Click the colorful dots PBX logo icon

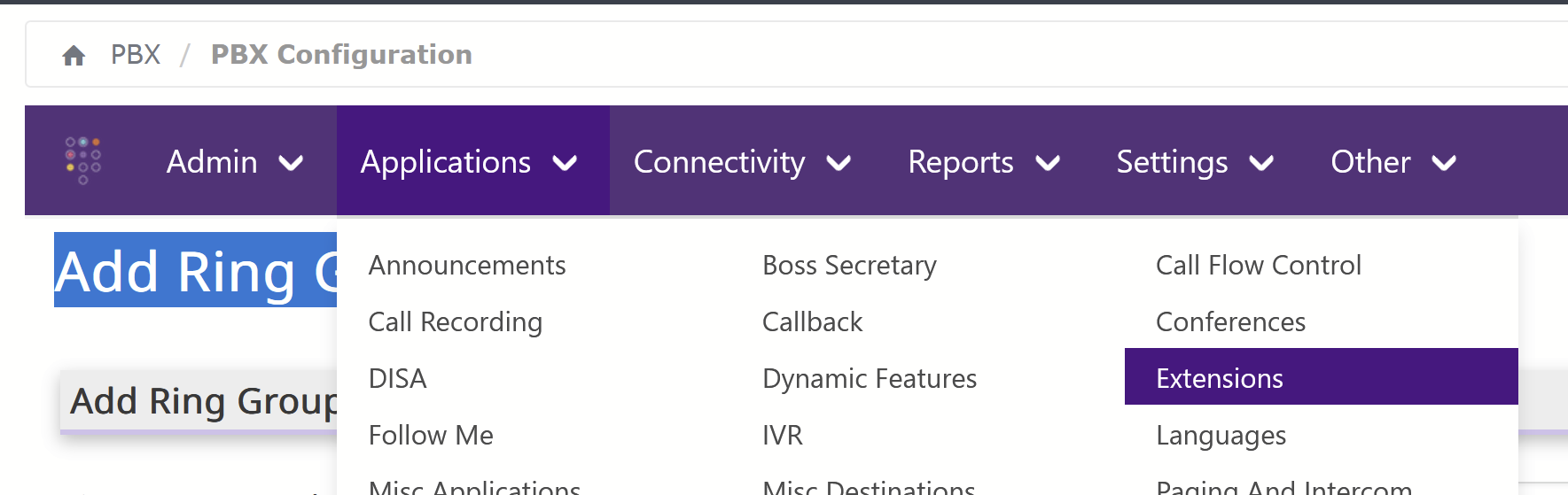pos(83,160)
